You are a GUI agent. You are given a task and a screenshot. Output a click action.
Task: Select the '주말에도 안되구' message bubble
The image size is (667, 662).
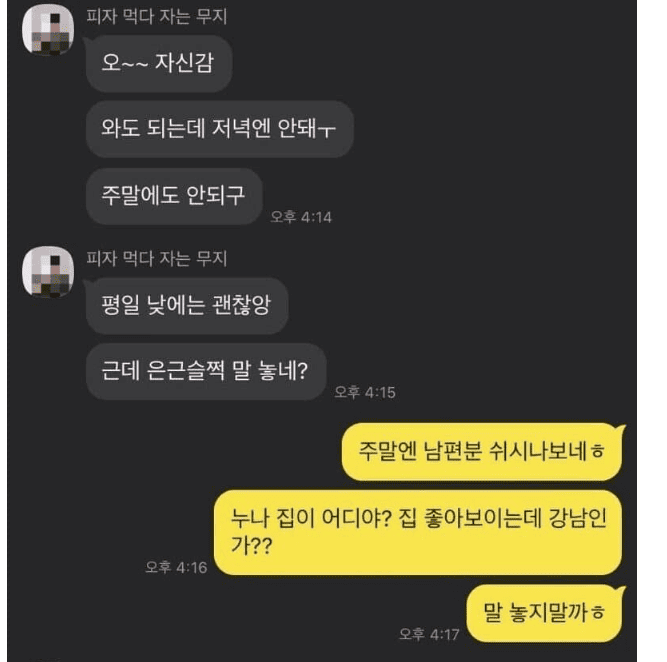pyautogui.click(x=174, y=196)
